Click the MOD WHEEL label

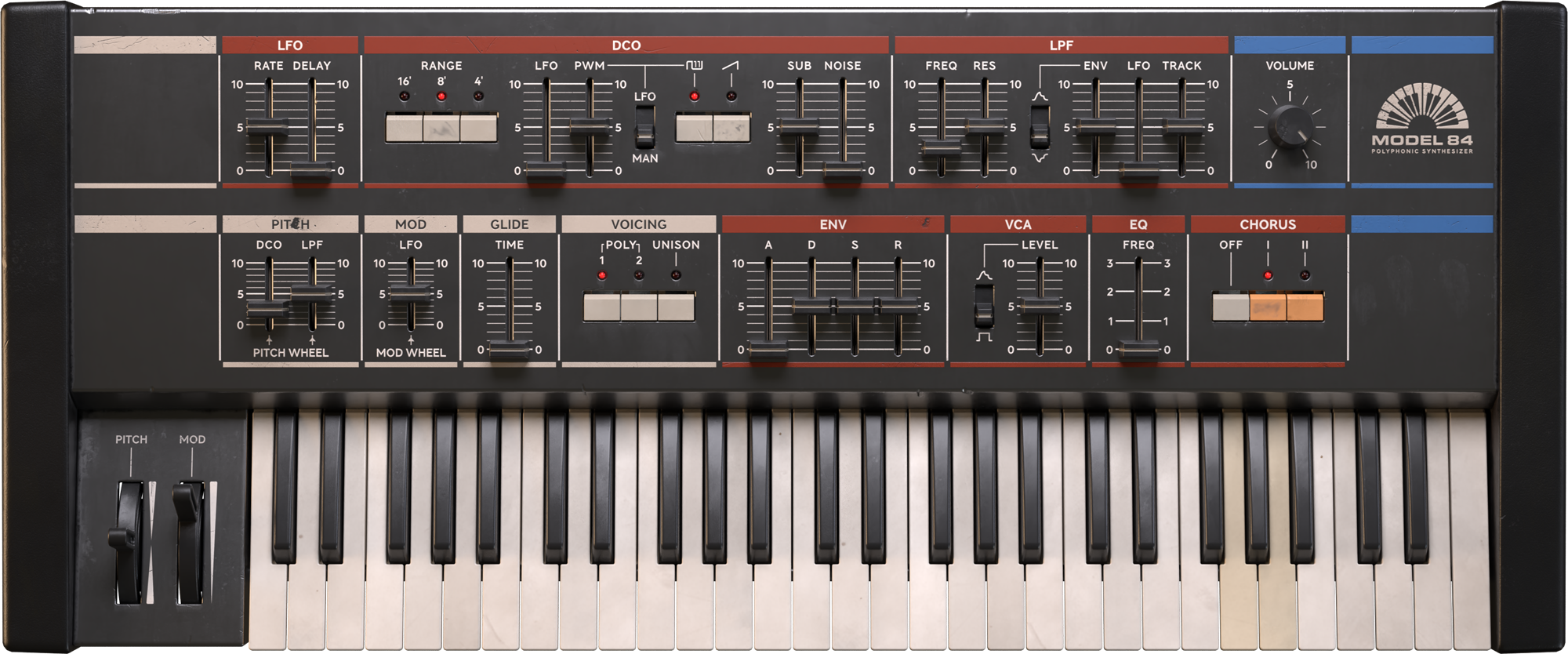point(411,353)
